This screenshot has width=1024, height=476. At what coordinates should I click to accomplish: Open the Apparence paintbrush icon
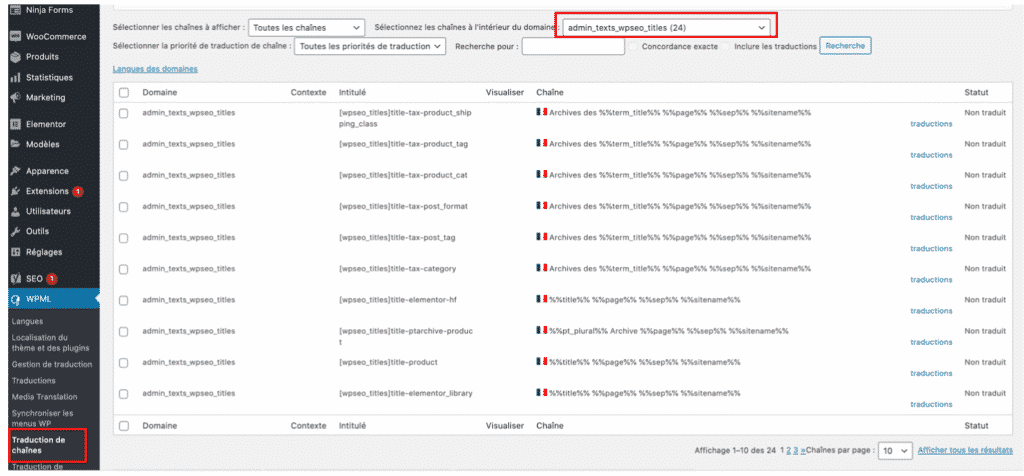15,171
